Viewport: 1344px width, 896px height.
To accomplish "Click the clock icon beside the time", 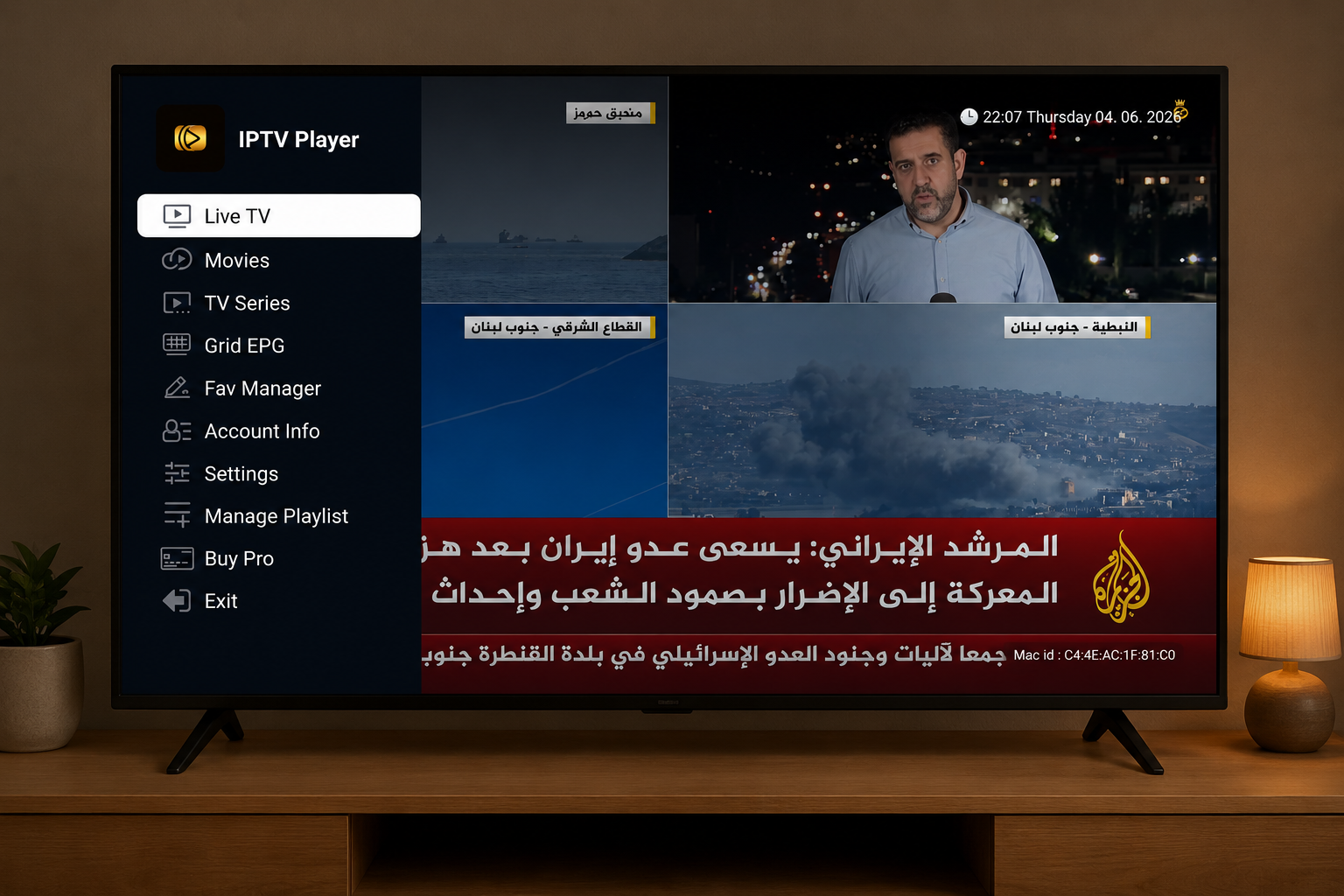I will (x=969, y=117).
